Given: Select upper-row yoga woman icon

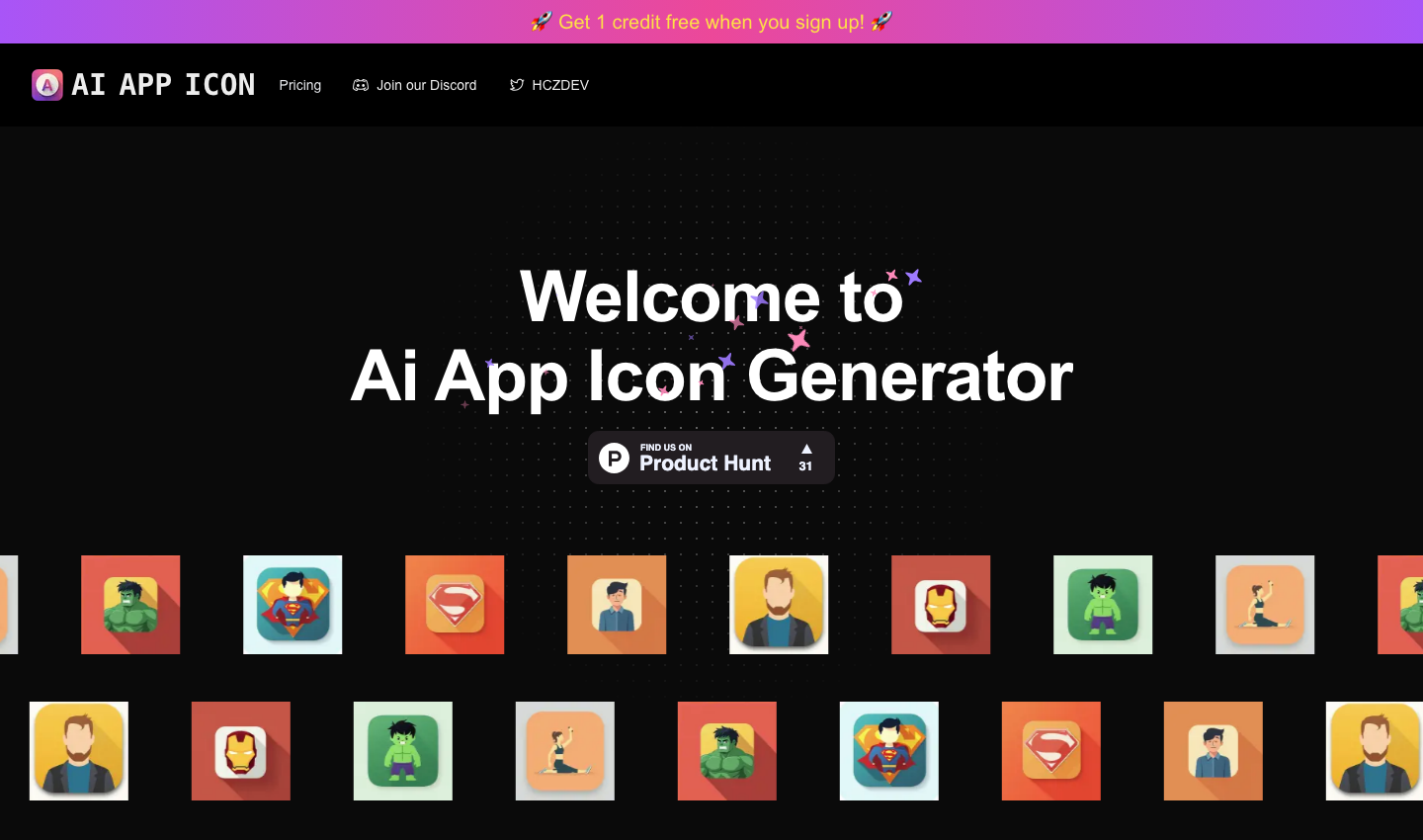Looking at the screenshot, I should pyautogui.click(x=1265, y=605).
